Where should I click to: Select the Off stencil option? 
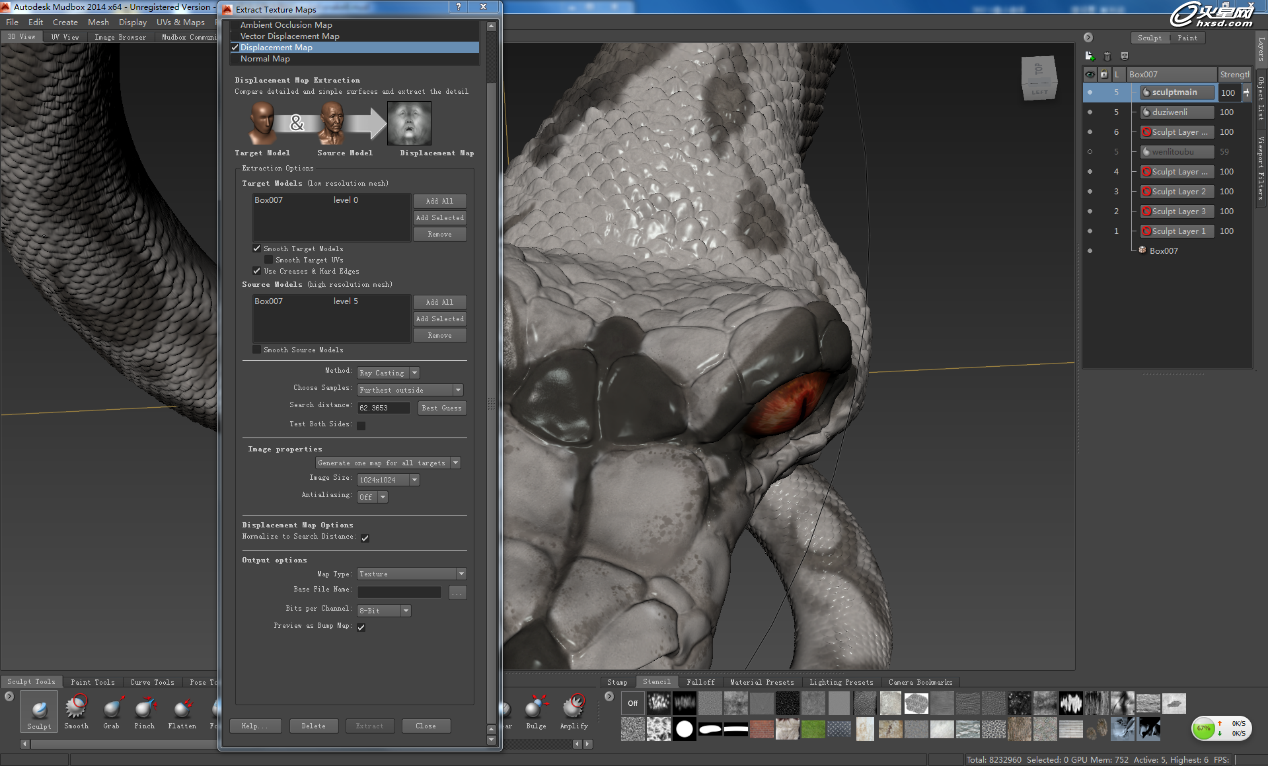633,703
